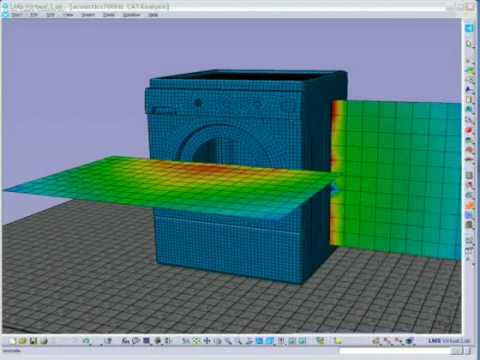Click the red sphere icon in right toolbar

click(469, 130)
